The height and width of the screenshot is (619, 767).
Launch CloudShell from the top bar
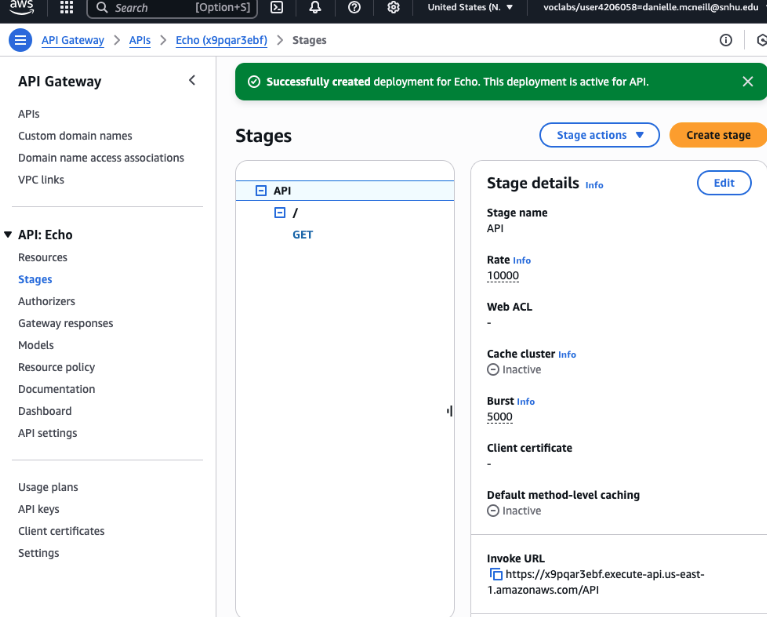pyautogui.click(x=277, y=7)
